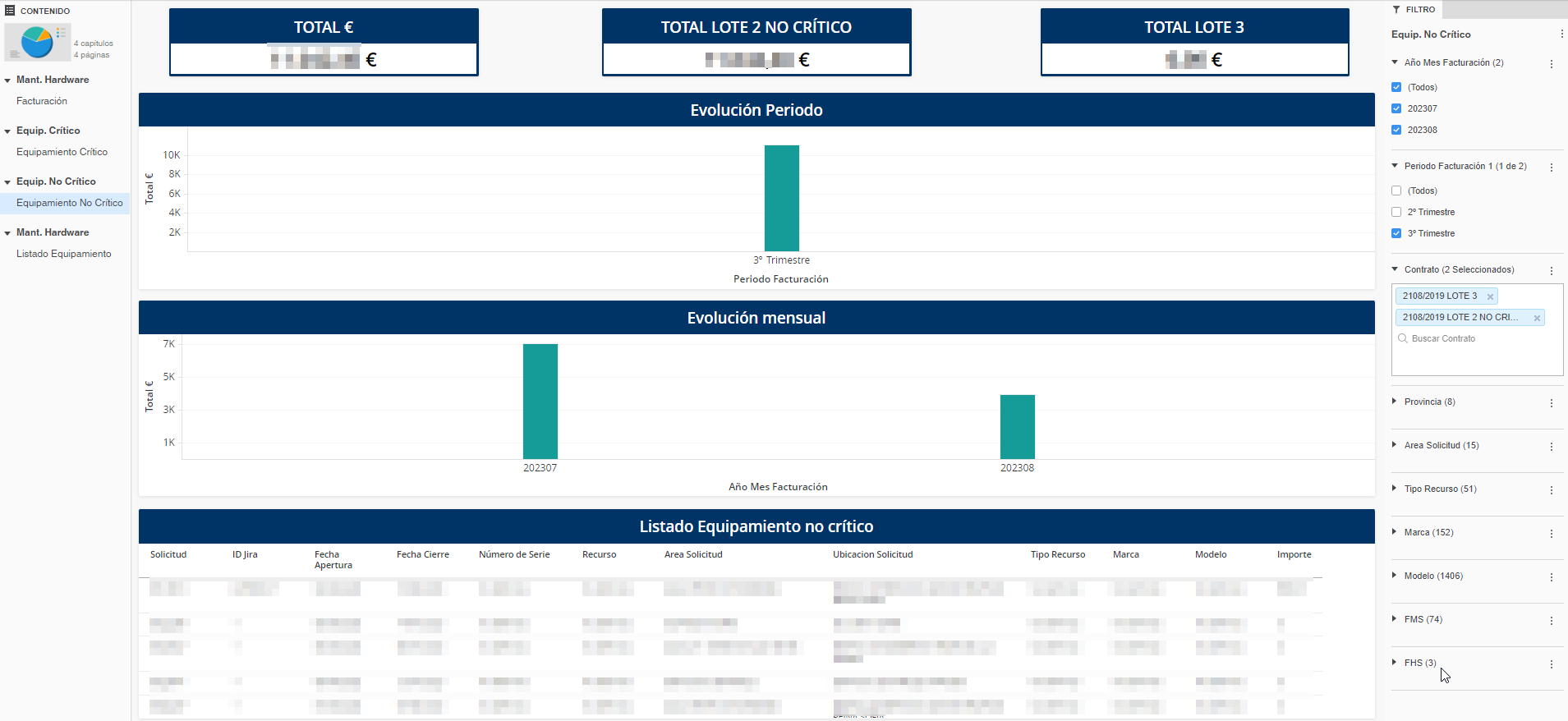Click the Buscar Contrato search field
This screenshot has width=1568, height=721.
(1477, 338)
